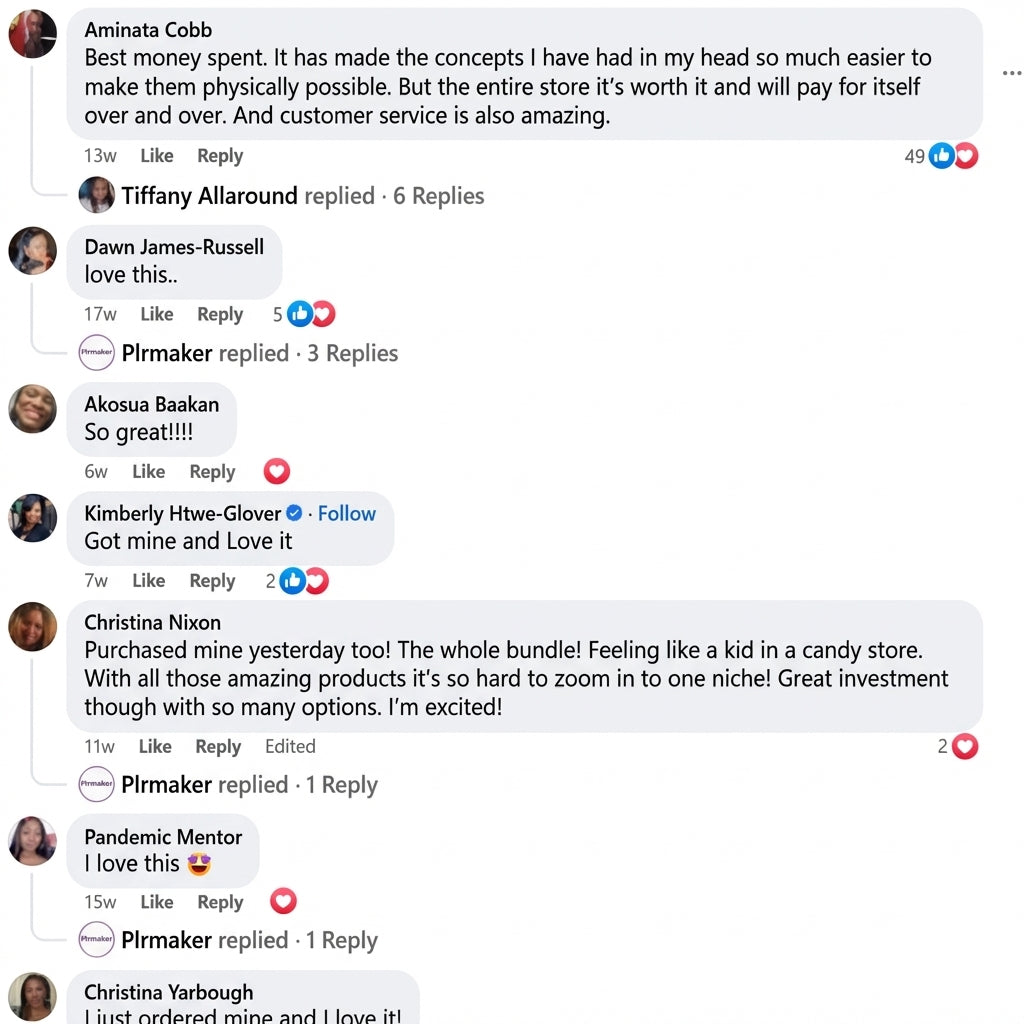This screenshot has height=1024, width=1024.
Task: Reply to Pandemic Mentor's comment
Action: (x=220, y=902)
